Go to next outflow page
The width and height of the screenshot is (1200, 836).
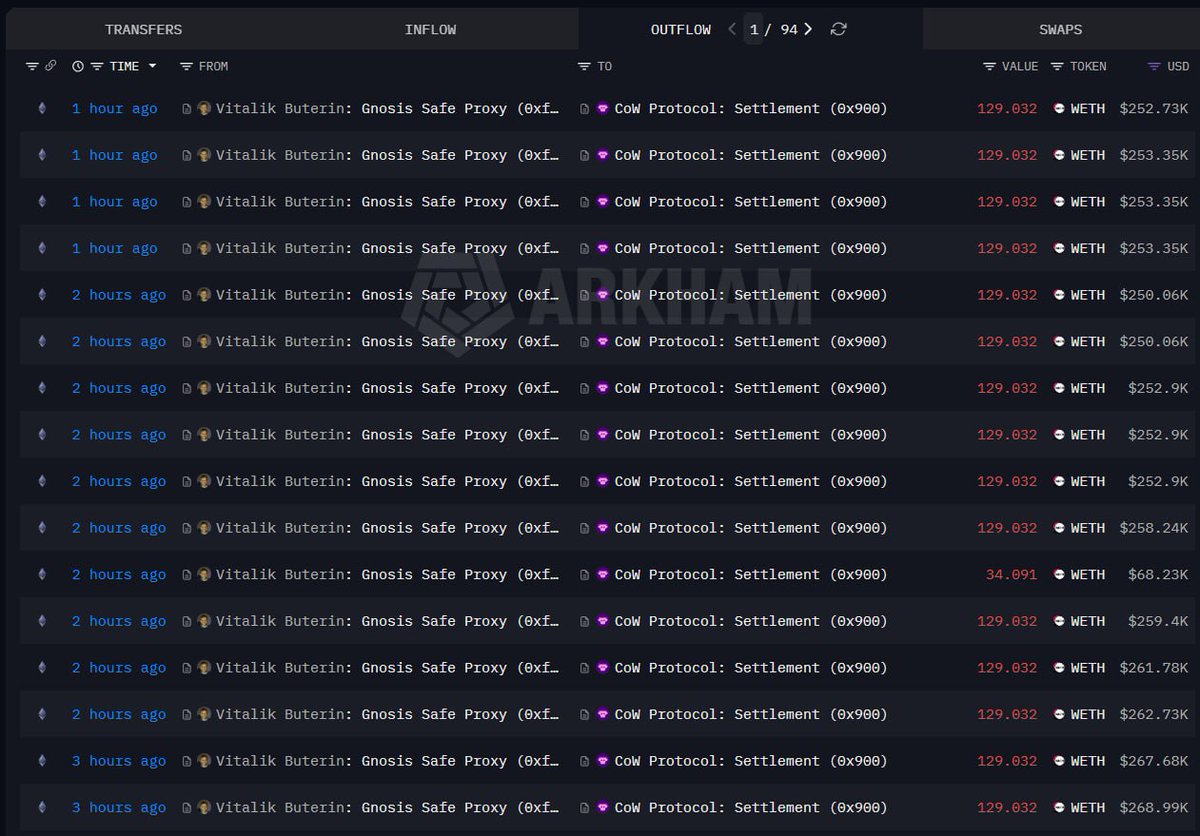click(808, 29)
